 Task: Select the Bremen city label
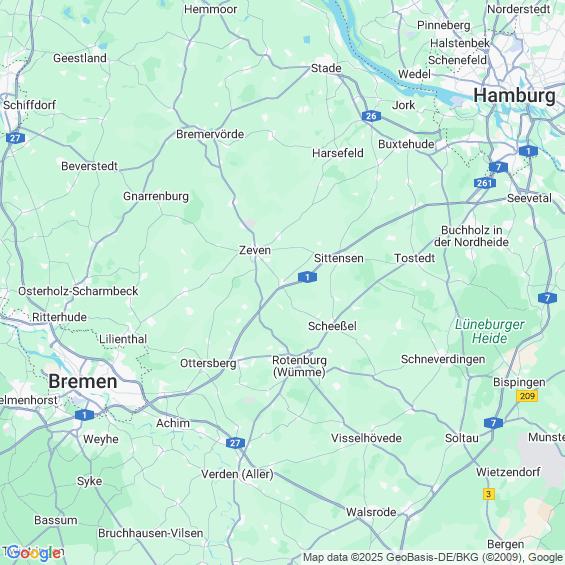pos(83,381)
